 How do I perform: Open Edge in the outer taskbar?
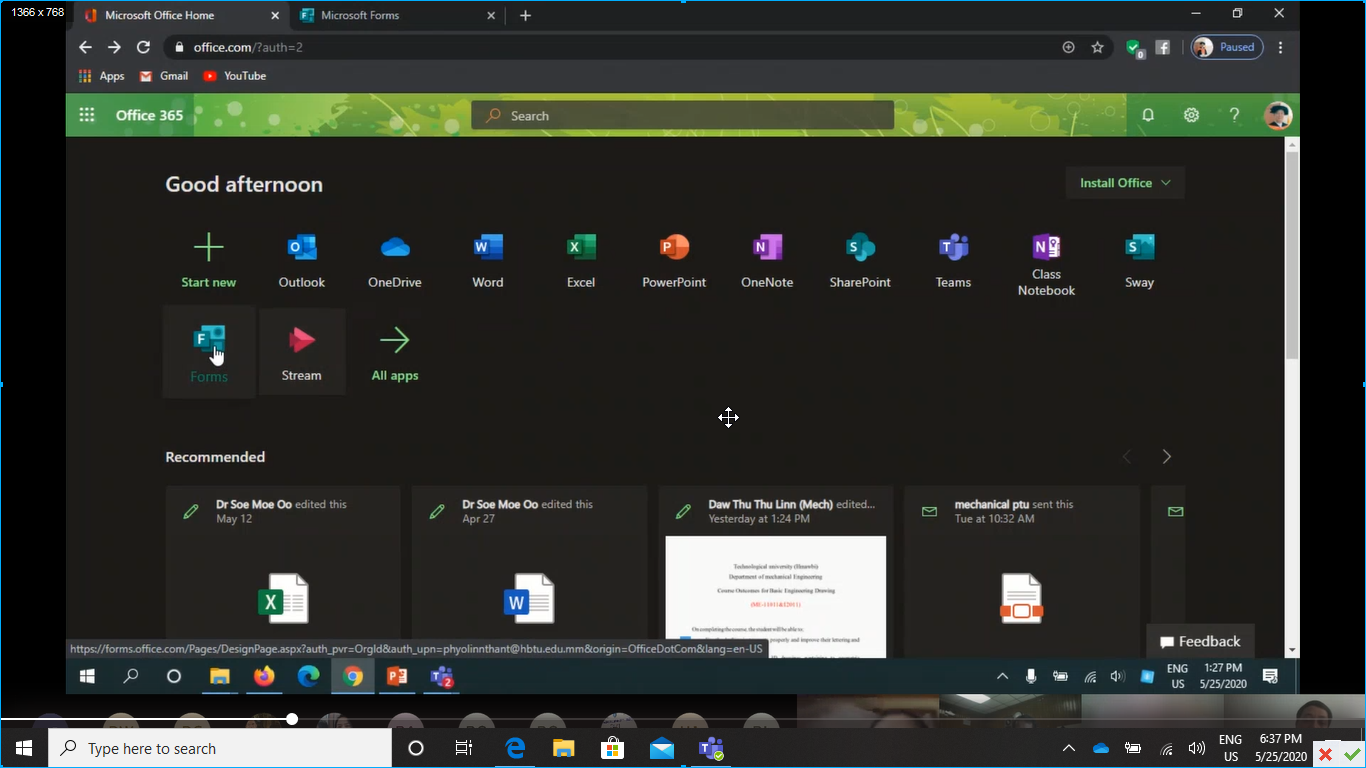515,748
